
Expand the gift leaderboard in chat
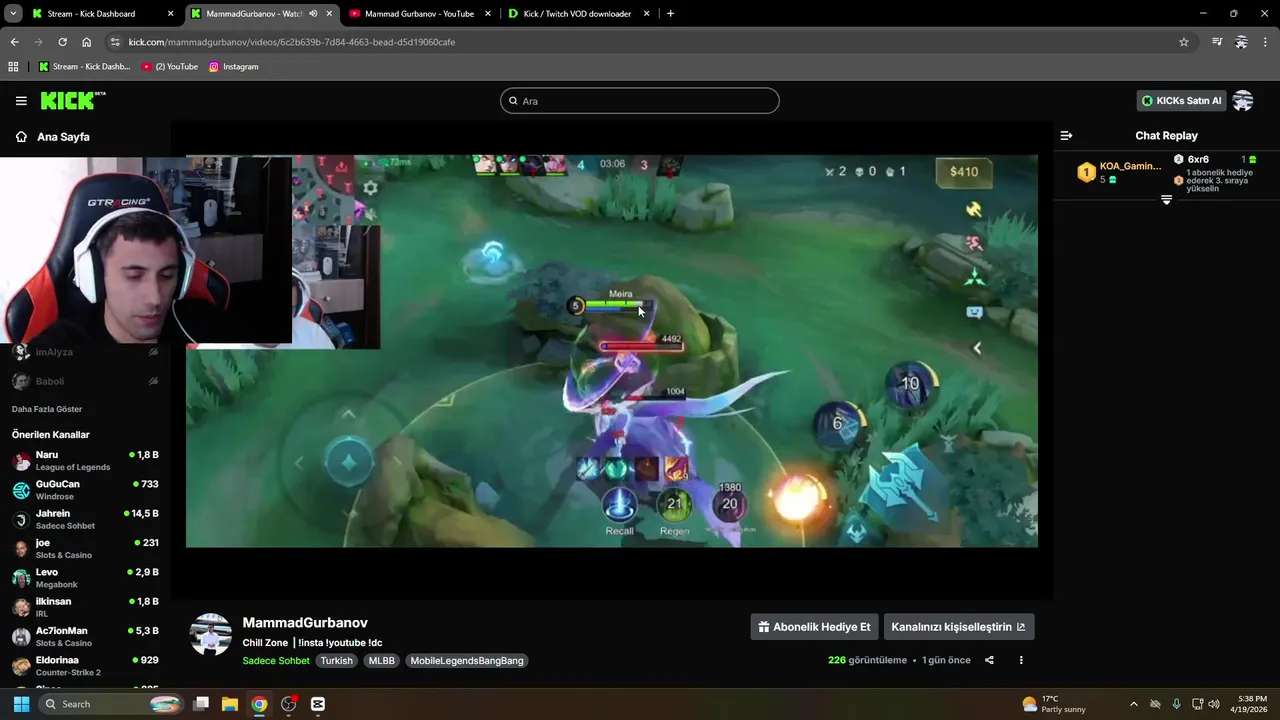(1166, 200)
